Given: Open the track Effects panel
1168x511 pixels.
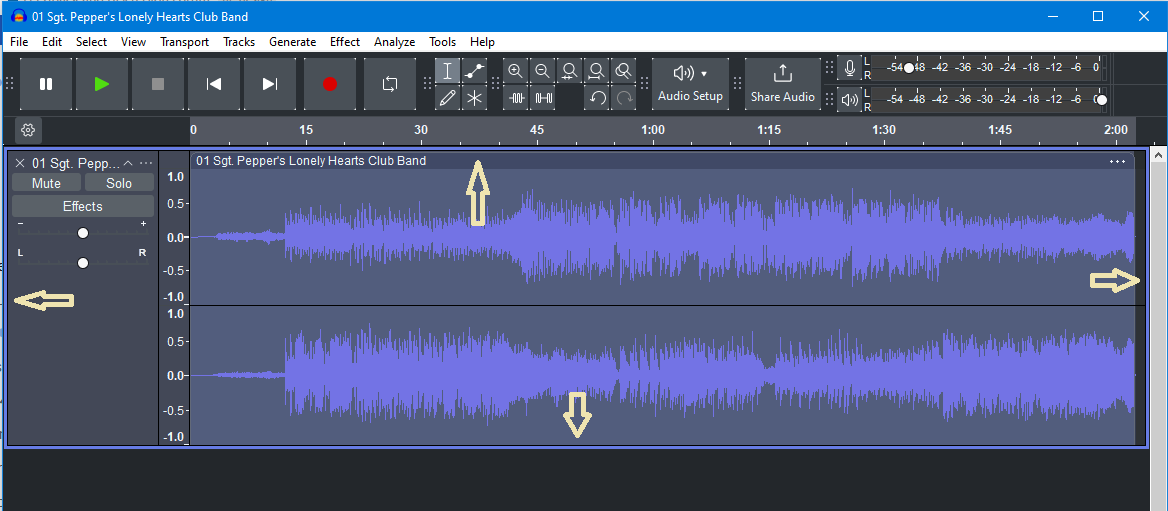Looking at the screenshot, I should pos(83,206).
